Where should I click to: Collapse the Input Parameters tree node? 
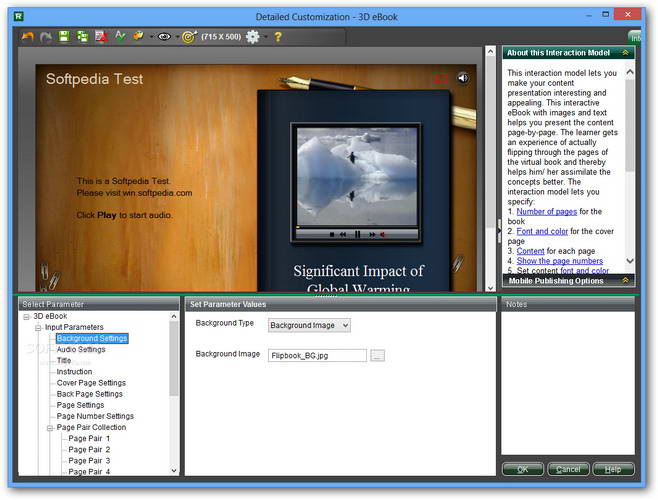[x=38, y=327]
